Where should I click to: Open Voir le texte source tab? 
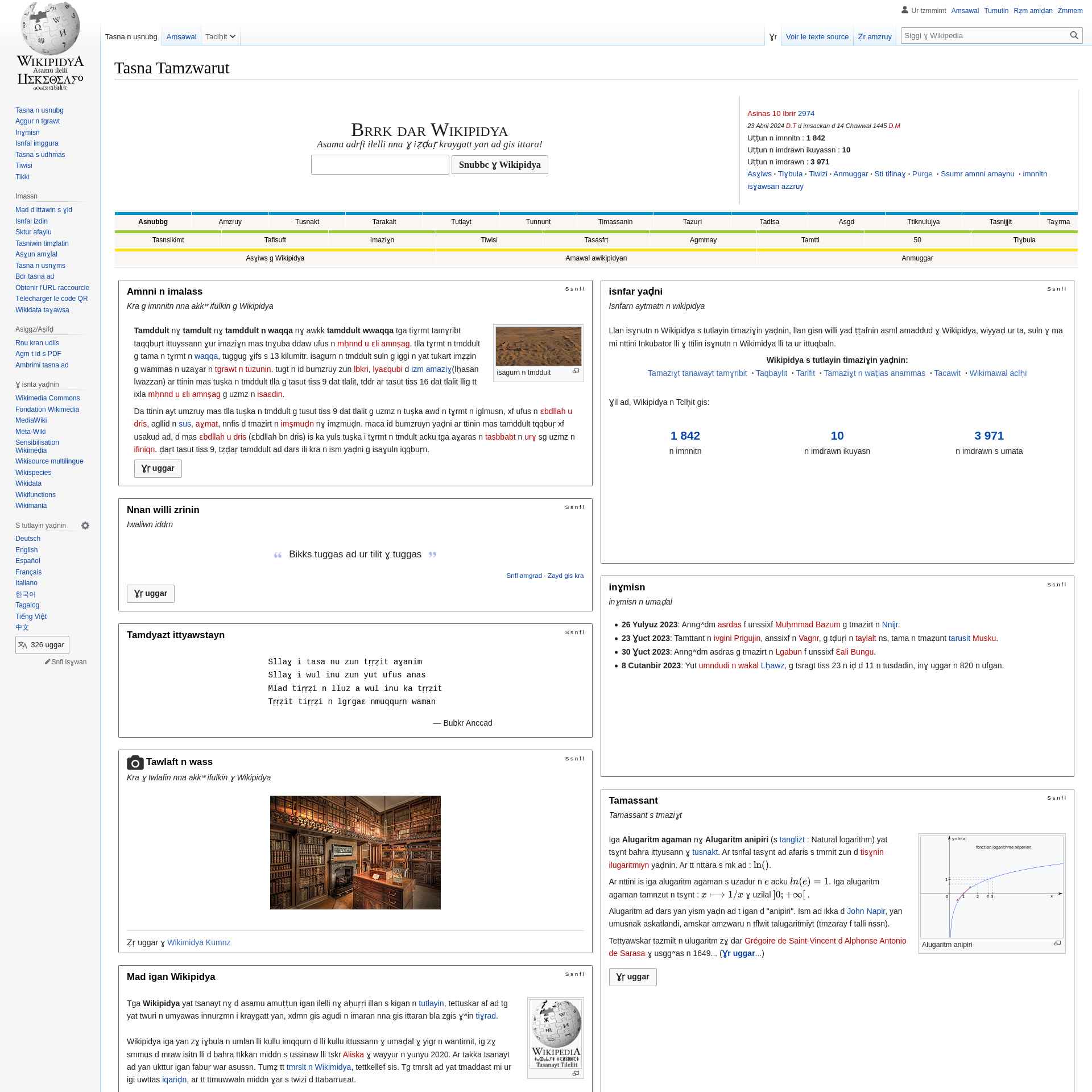pos(817,36)
